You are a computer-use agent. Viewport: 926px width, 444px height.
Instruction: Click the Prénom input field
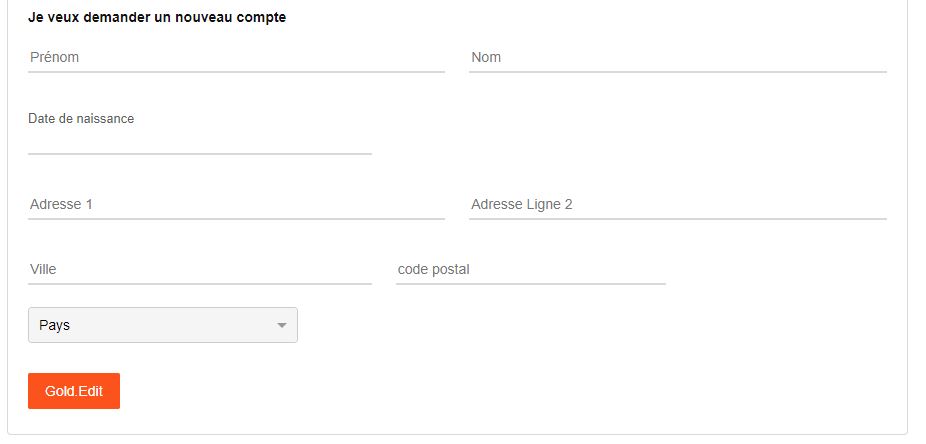tap(236, 58)
